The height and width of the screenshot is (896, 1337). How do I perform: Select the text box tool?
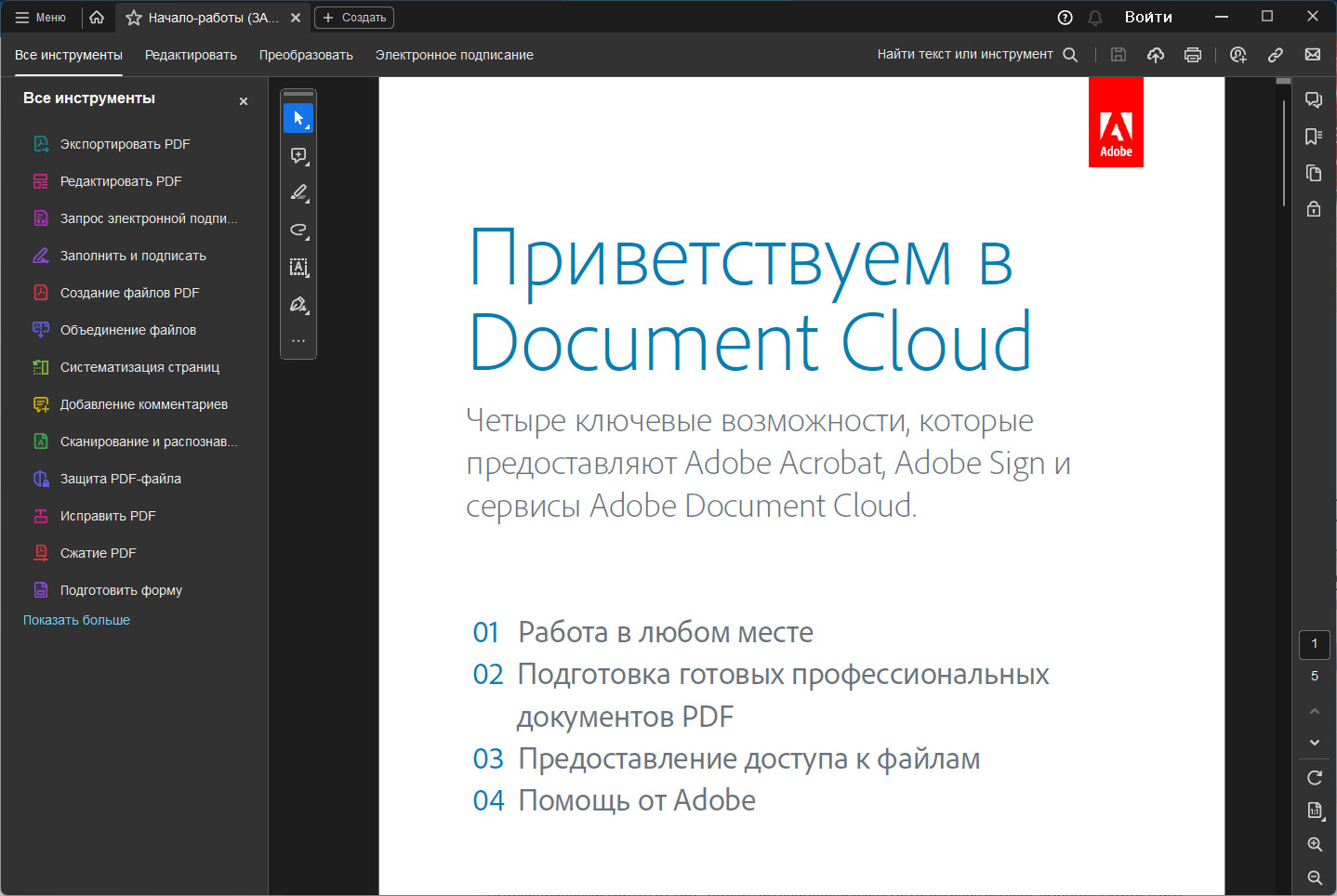click(x=298, y=267)
